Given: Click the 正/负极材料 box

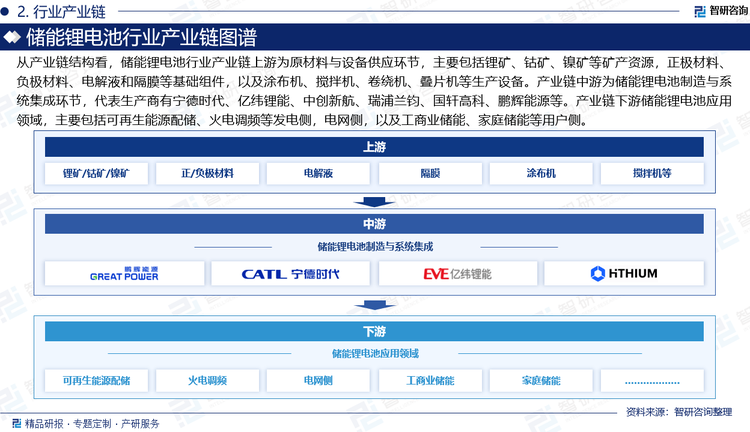Looking at the screenshot, I should 207,173.
